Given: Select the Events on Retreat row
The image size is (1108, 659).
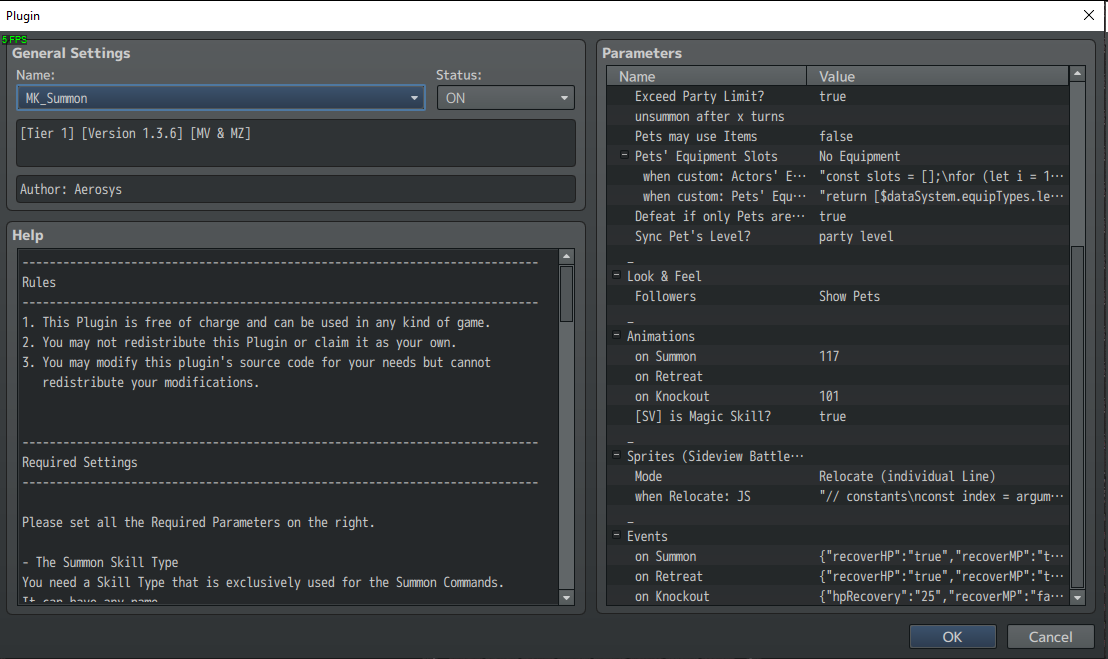Looking at the screenshot, I should coord(837,576).
